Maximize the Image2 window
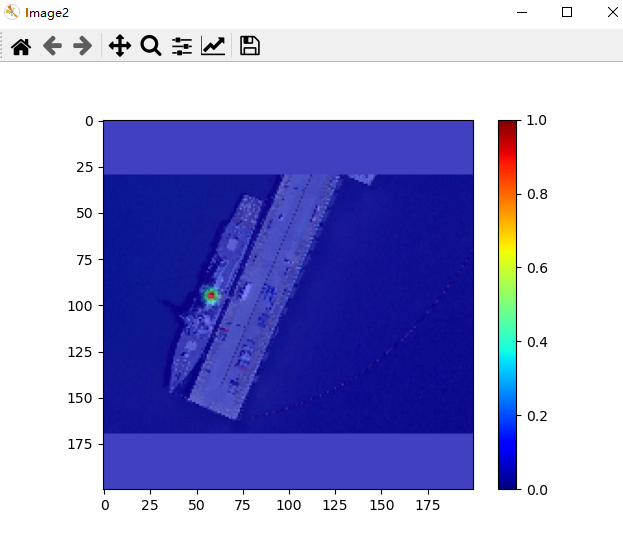The height and width of the screenshot is (535, 623). [567, 12]
